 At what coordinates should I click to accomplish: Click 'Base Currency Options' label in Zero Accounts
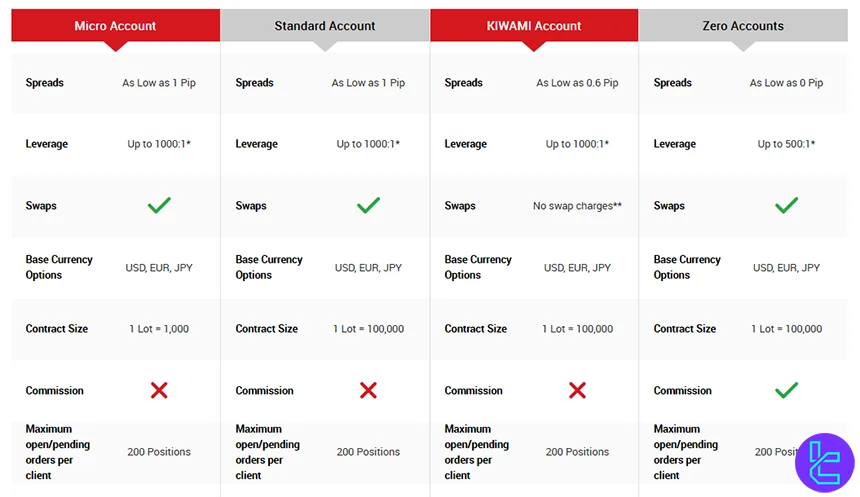pos(687,267)
